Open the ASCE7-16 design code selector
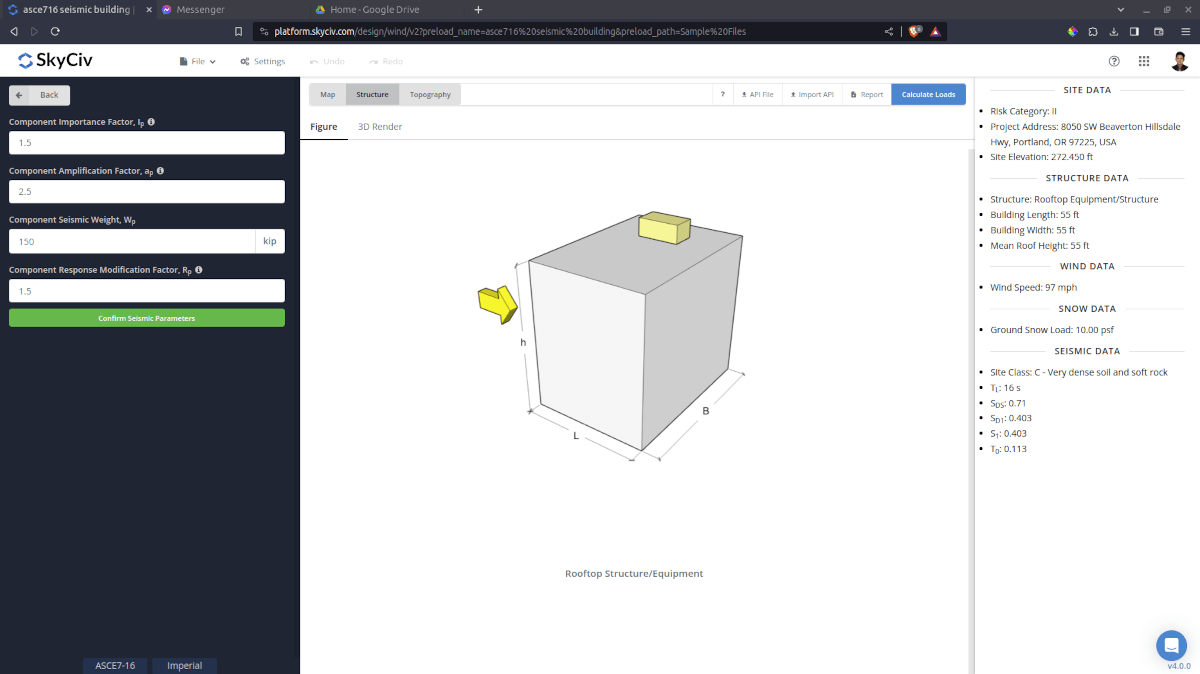This screenshot has width=1200, height=674. (115, 665)
